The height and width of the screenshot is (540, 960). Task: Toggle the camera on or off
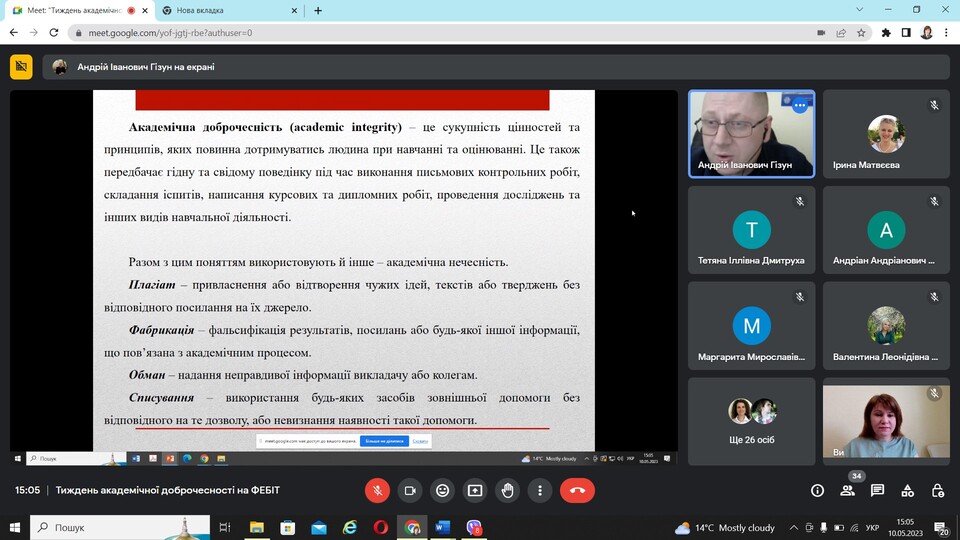click(x=409, y=490)
